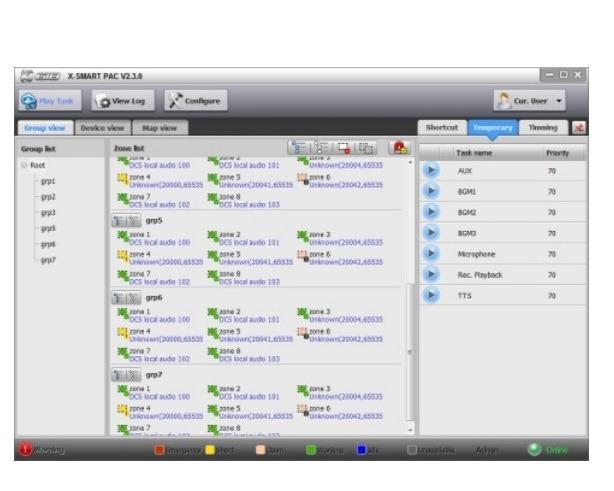
Task: Click the View Log button
Action: click(x=123, y=99)
